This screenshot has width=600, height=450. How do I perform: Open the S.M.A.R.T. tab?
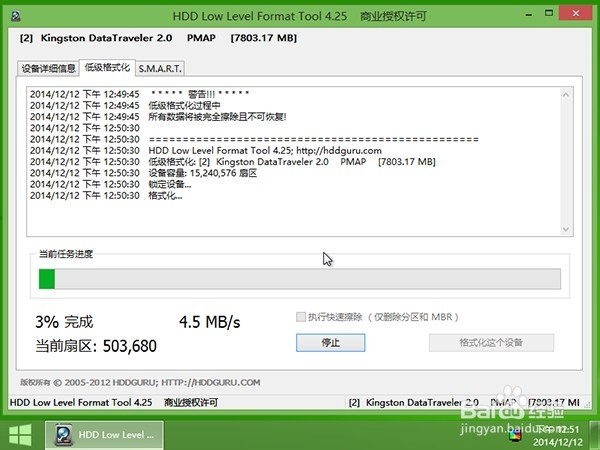click(160, 68)
